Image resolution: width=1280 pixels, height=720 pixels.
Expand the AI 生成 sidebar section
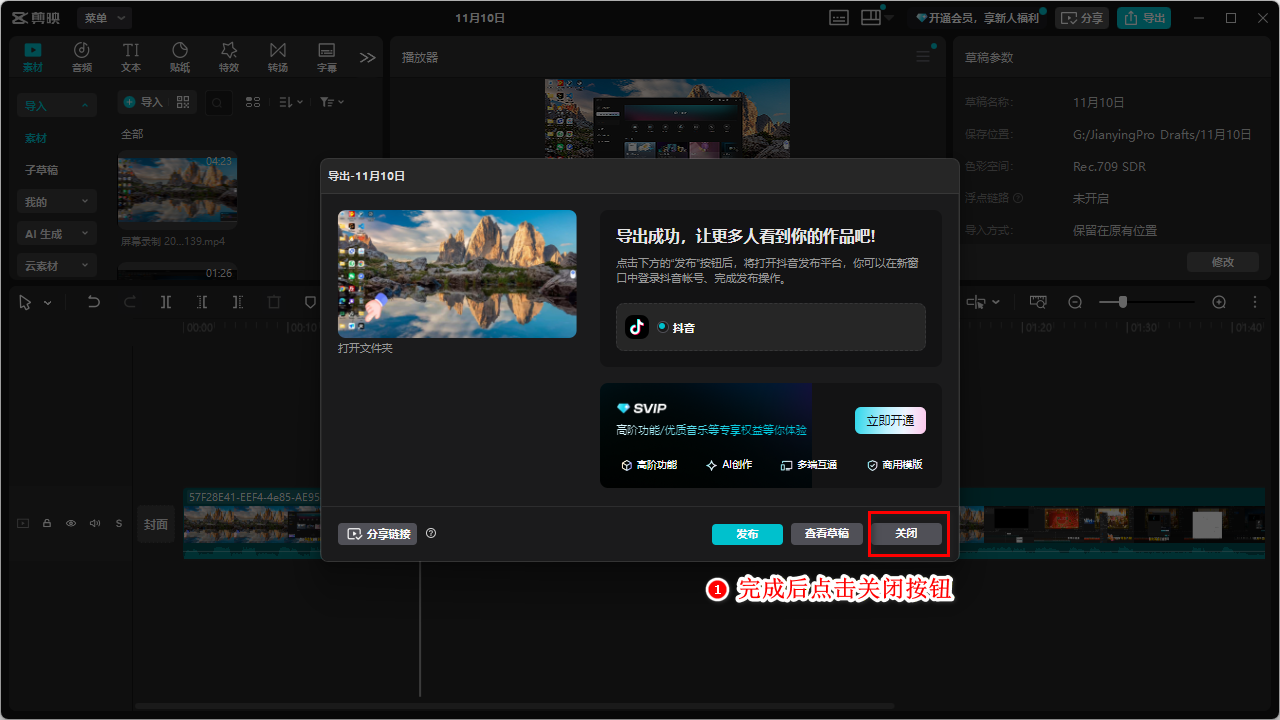[x=57, y=234]
